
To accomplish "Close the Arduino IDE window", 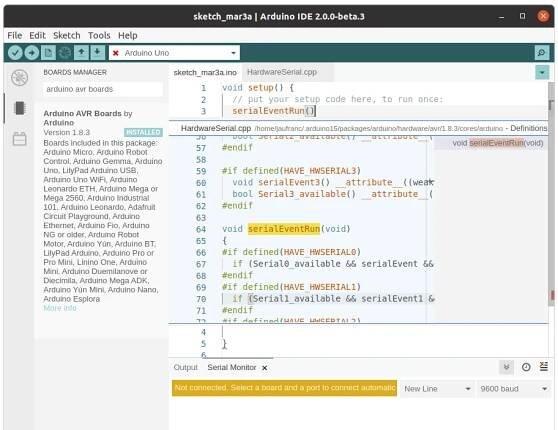I will click(543, 16).
